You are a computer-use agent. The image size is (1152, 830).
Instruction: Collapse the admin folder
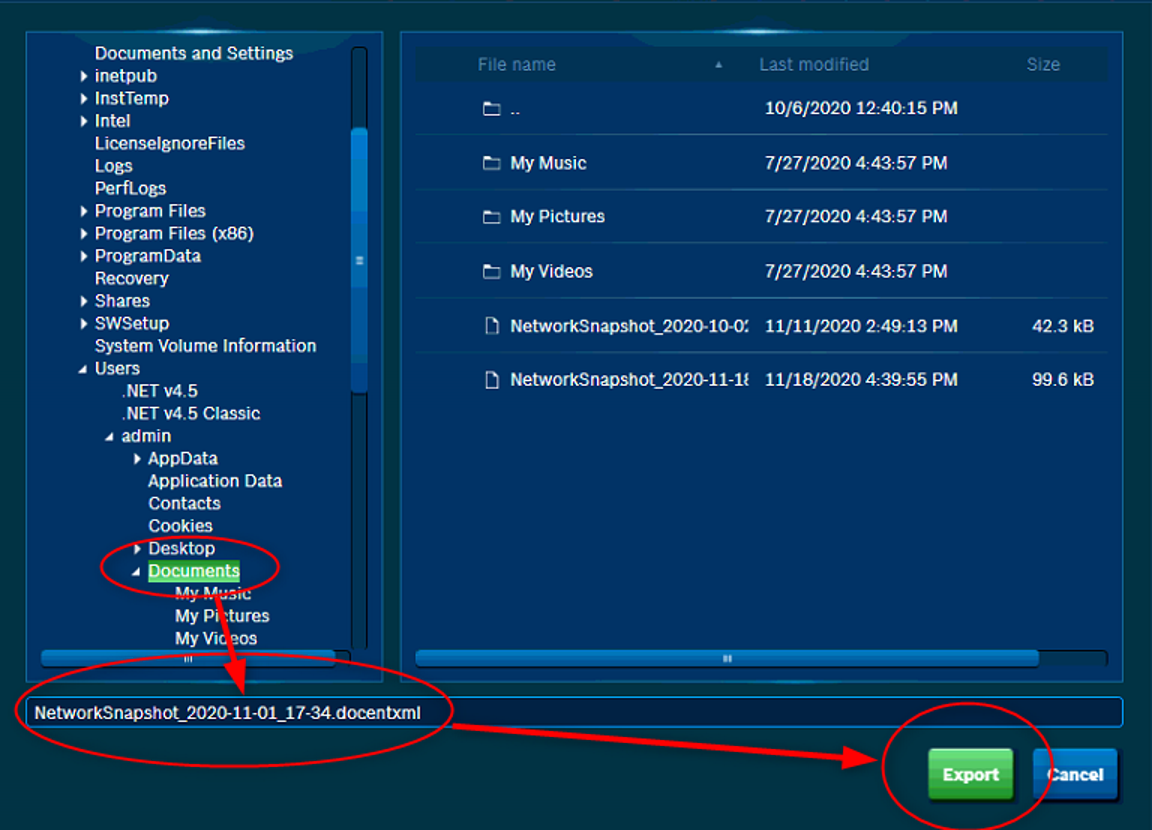(x=109, y=437)
